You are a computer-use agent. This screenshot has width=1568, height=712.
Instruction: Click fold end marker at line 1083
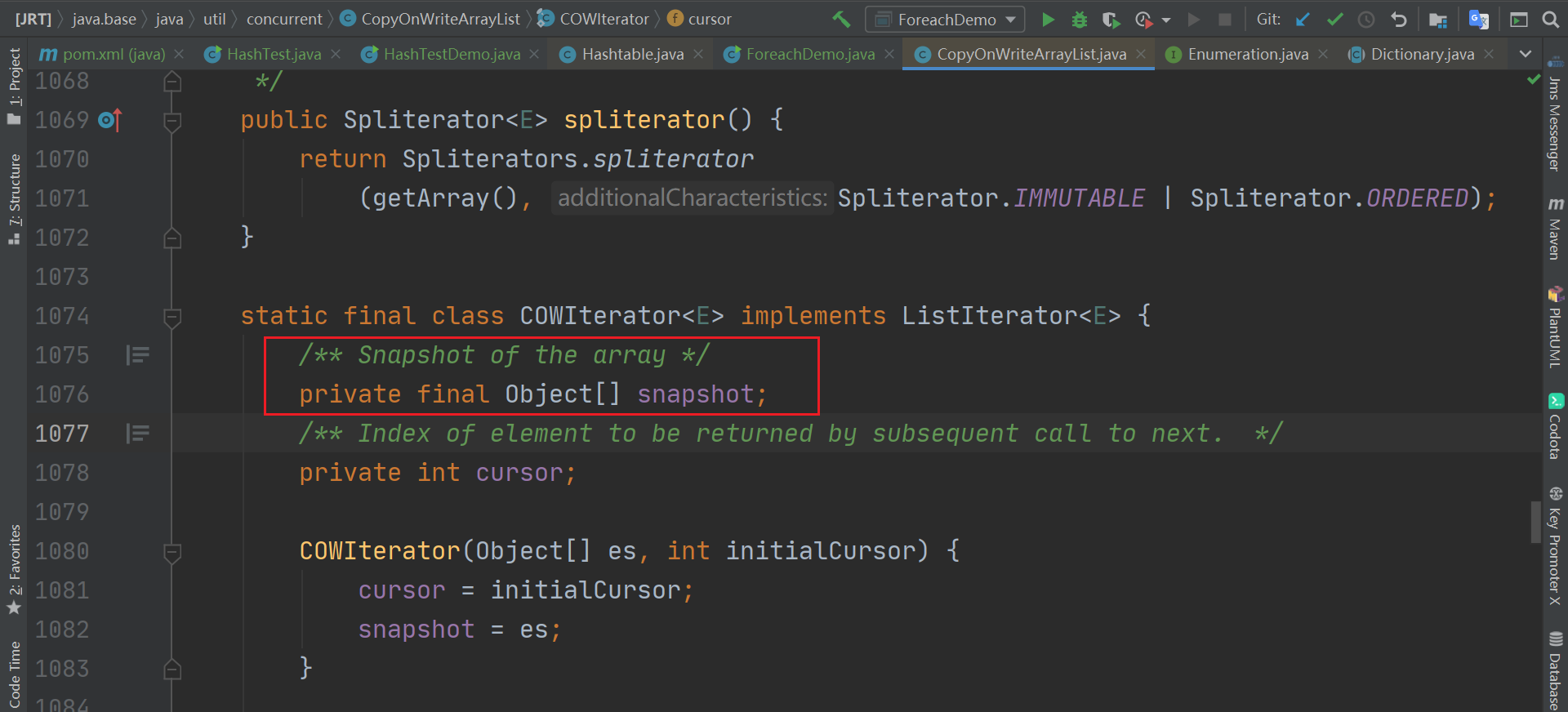tap(172, 670)
